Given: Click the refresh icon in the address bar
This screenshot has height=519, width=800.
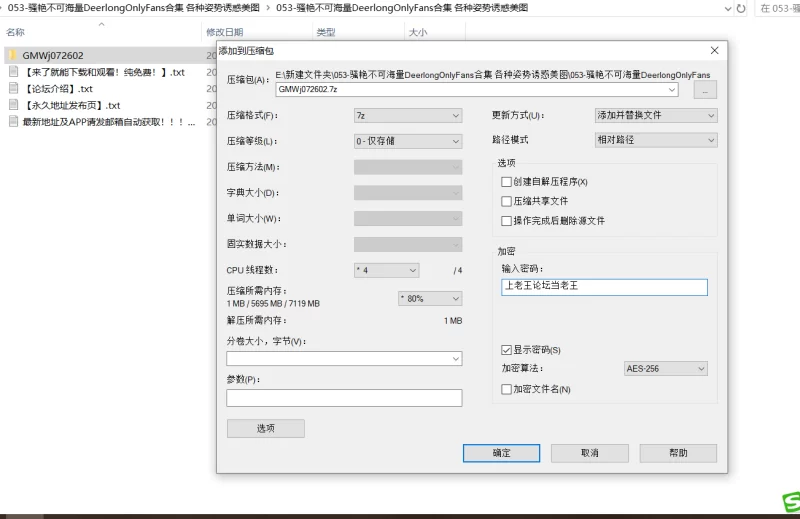Looking at the screenshot, I should click(741, 8).
